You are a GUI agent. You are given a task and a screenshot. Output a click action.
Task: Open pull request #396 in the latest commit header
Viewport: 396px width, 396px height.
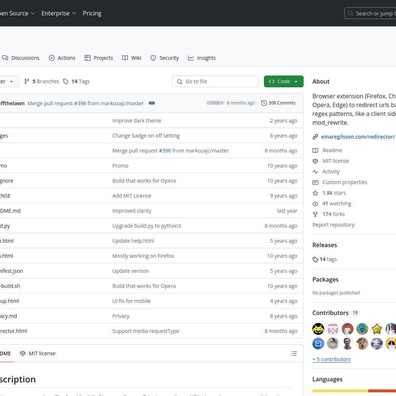pos(80,103)
